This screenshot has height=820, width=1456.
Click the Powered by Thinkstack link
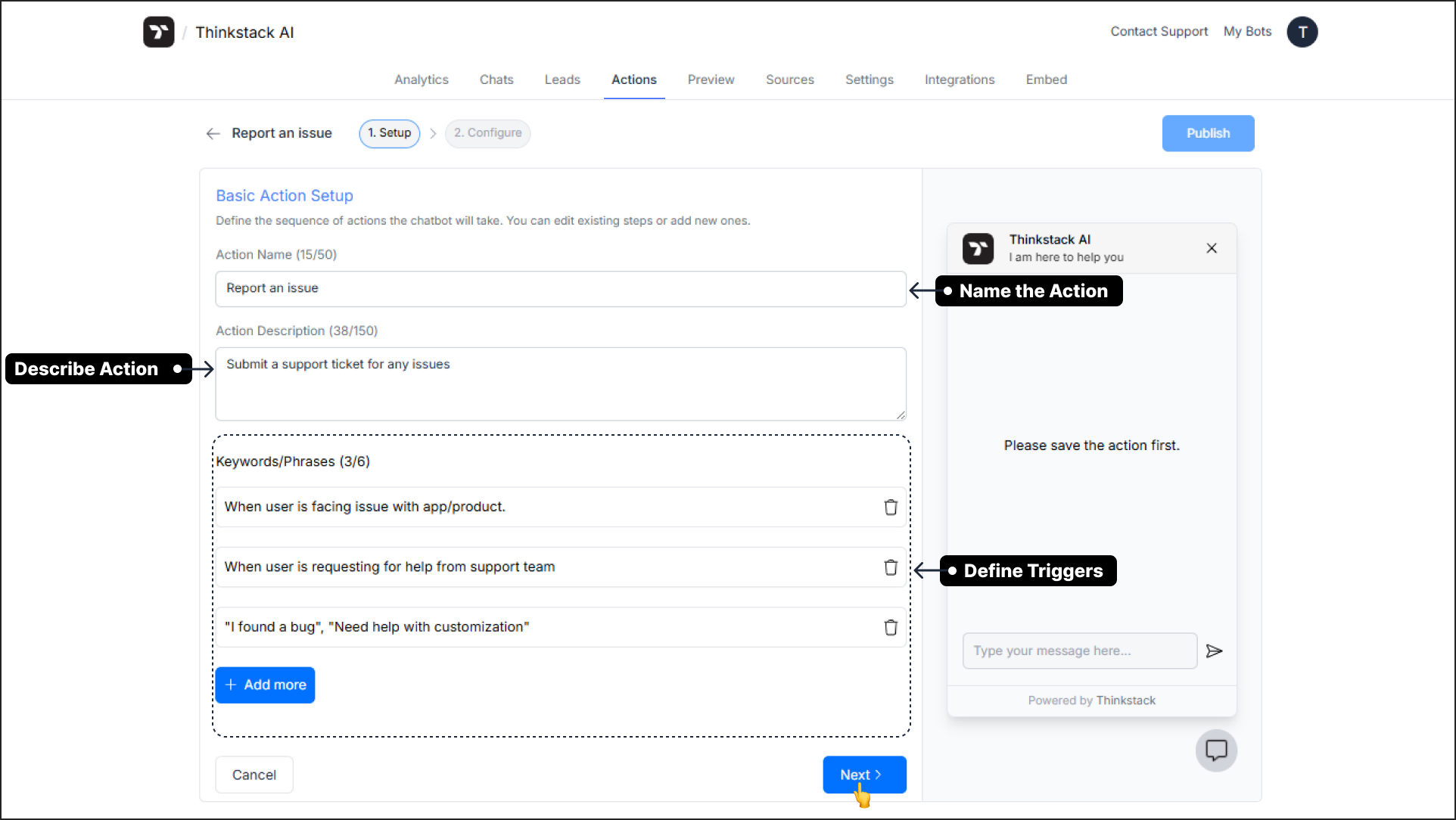click(1092, 700)
